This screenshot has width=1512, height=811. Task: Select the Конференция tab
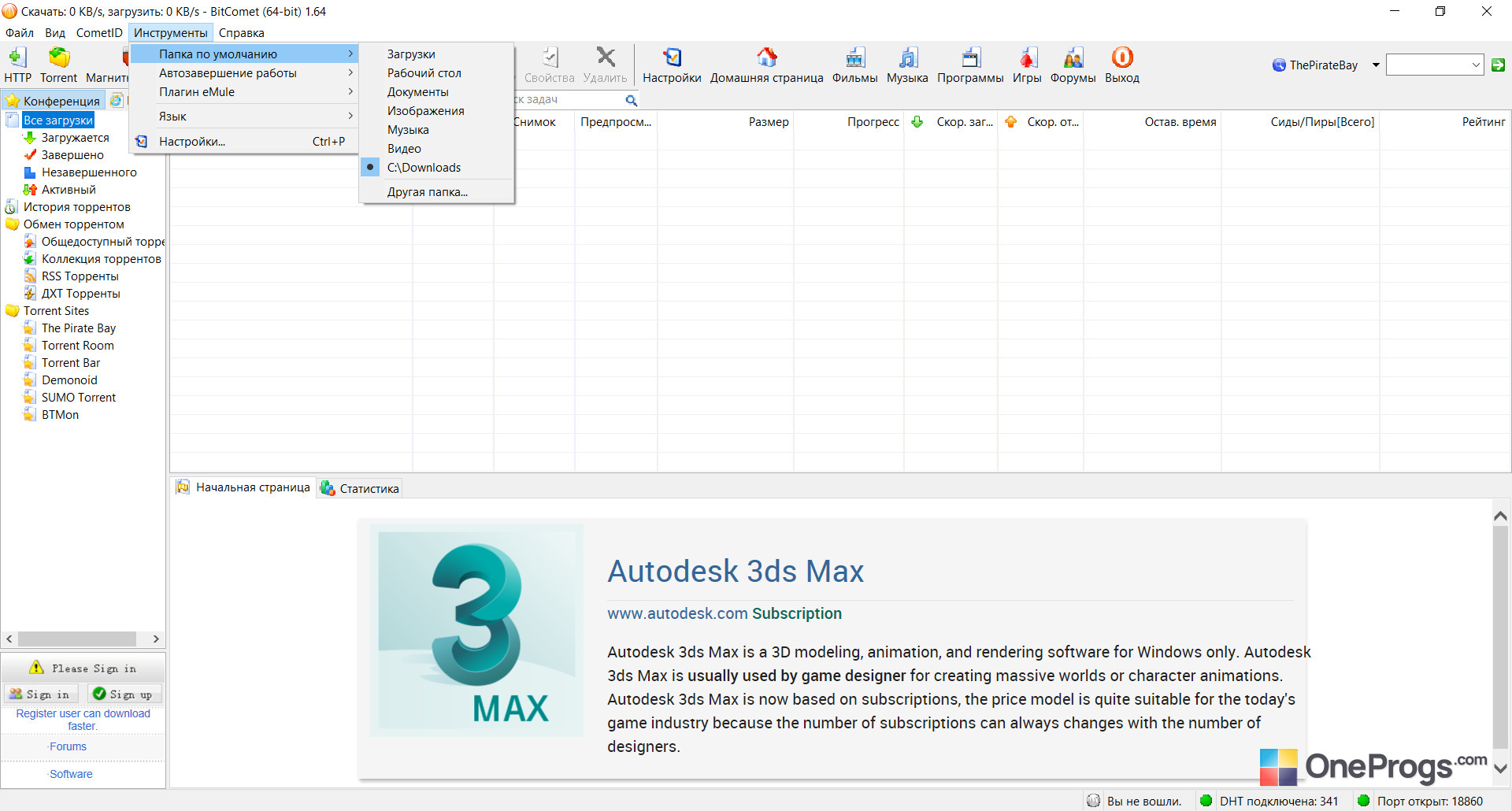pyautogui.click(x=54, y=101)
